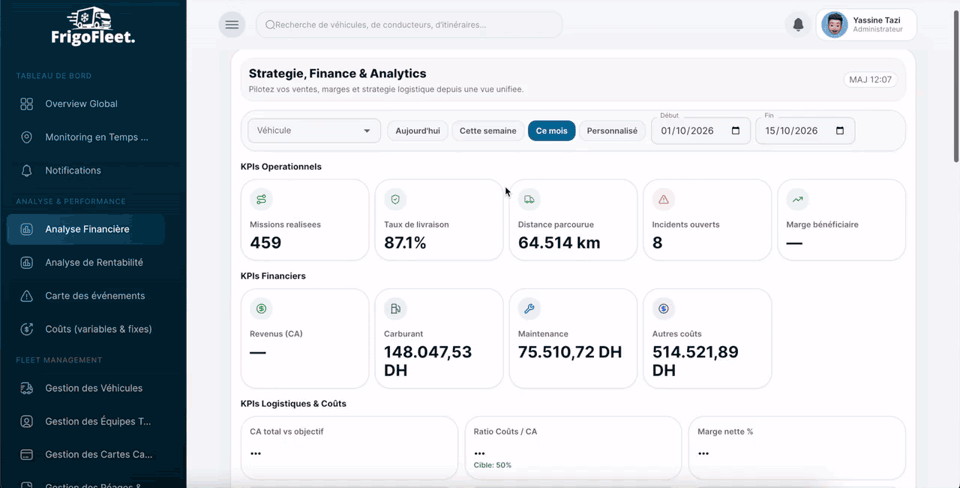960x488 pixels.
Task: Click in the vehicle search field
Action: point(409,25)
